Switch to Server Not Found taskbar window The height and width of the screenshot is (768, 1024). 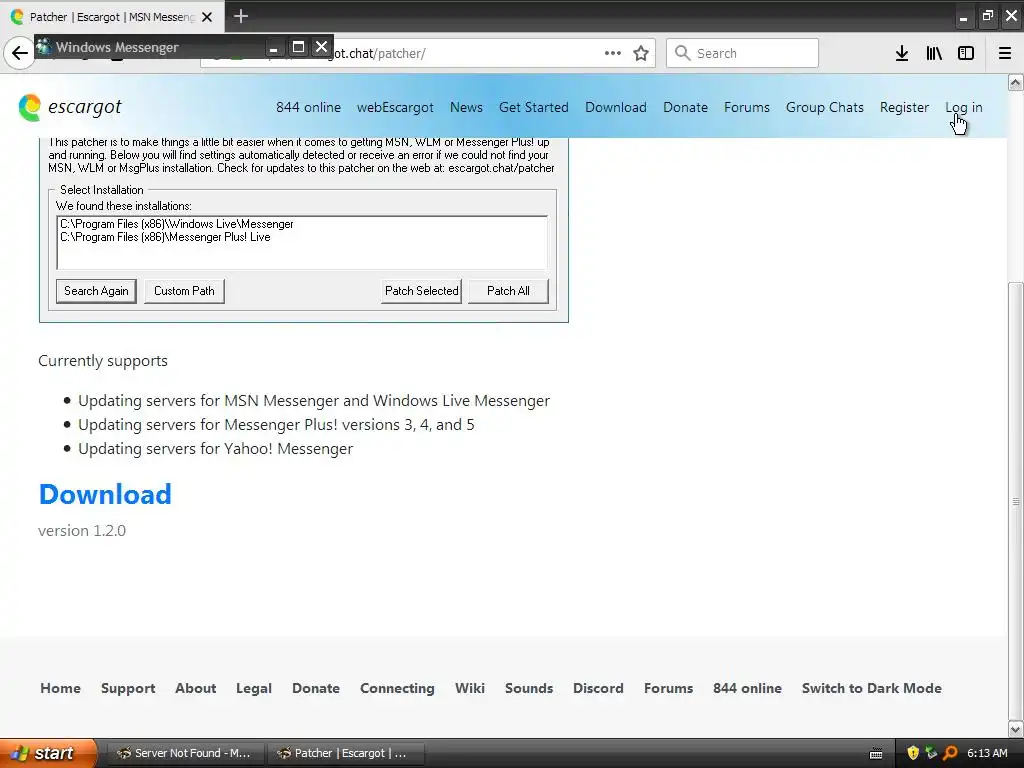(184, 753)
